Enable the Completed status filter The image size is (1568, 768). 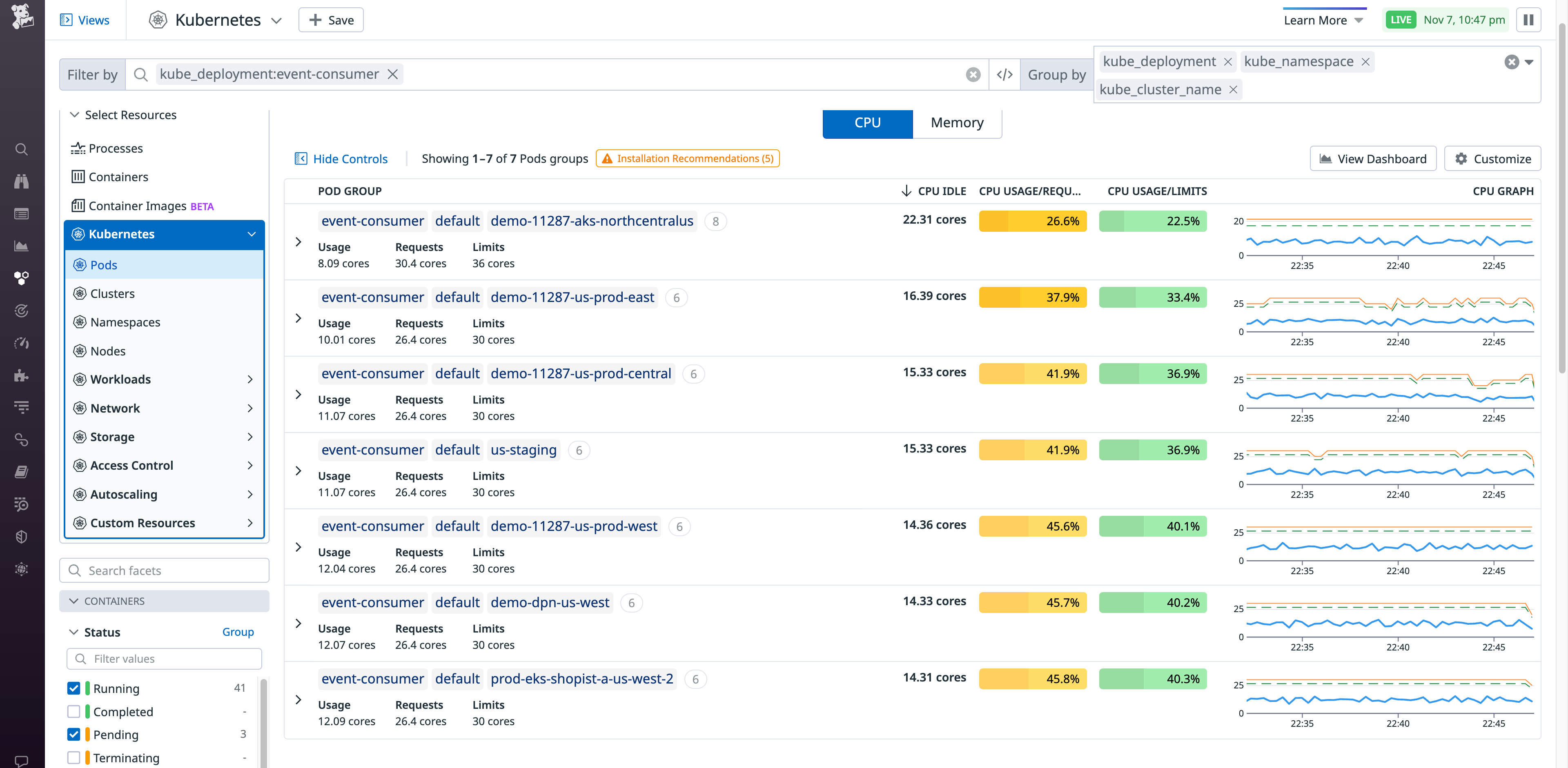73,711
